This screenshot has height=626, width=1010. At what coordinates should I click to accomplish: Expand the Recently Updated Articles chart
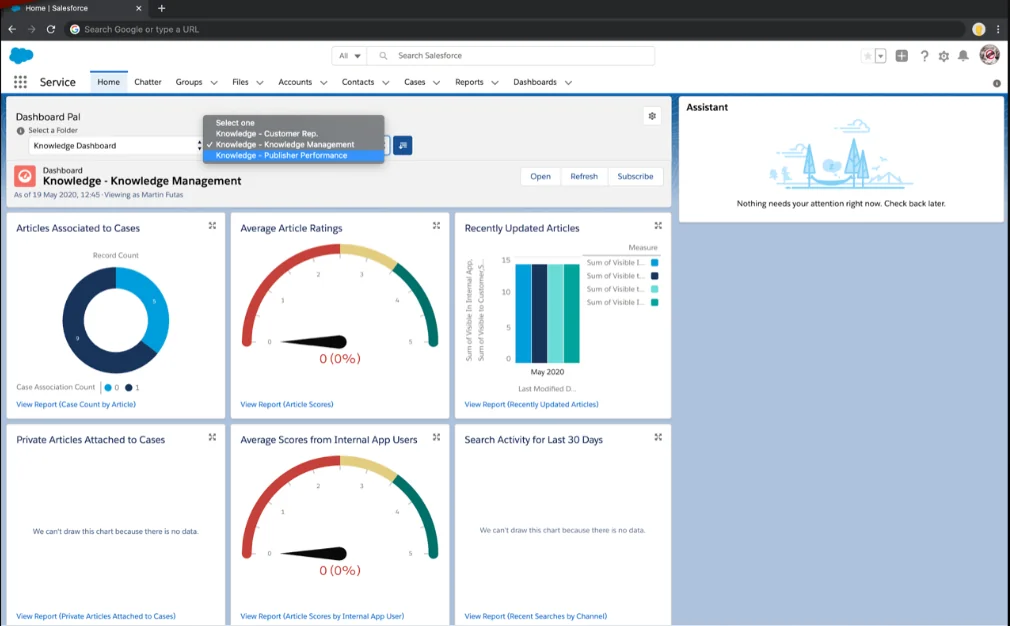click(x=658, y=225)
